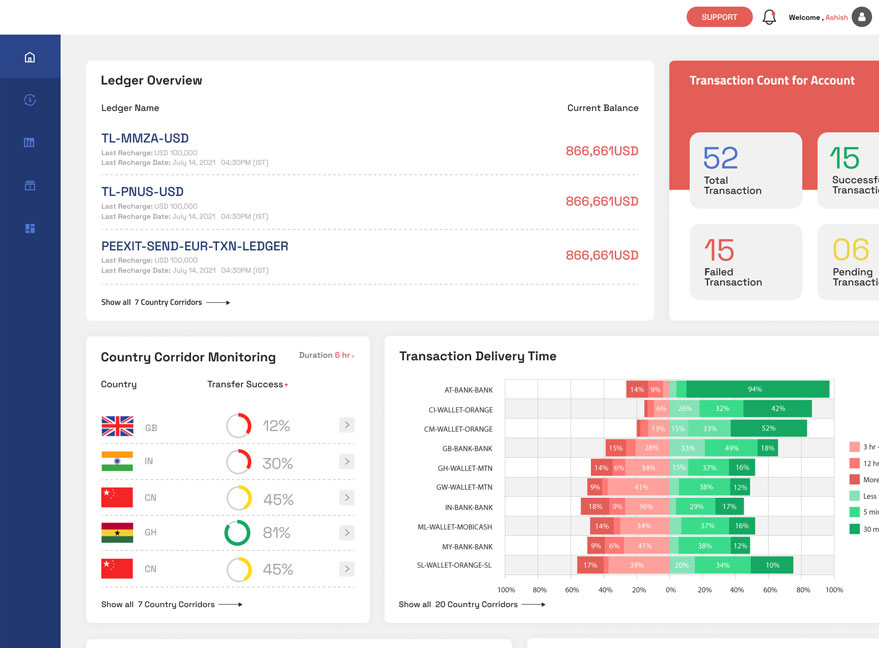Select the 12 hr legend color swatch
The width and height of the screenshot is (879, 648).
854,463
